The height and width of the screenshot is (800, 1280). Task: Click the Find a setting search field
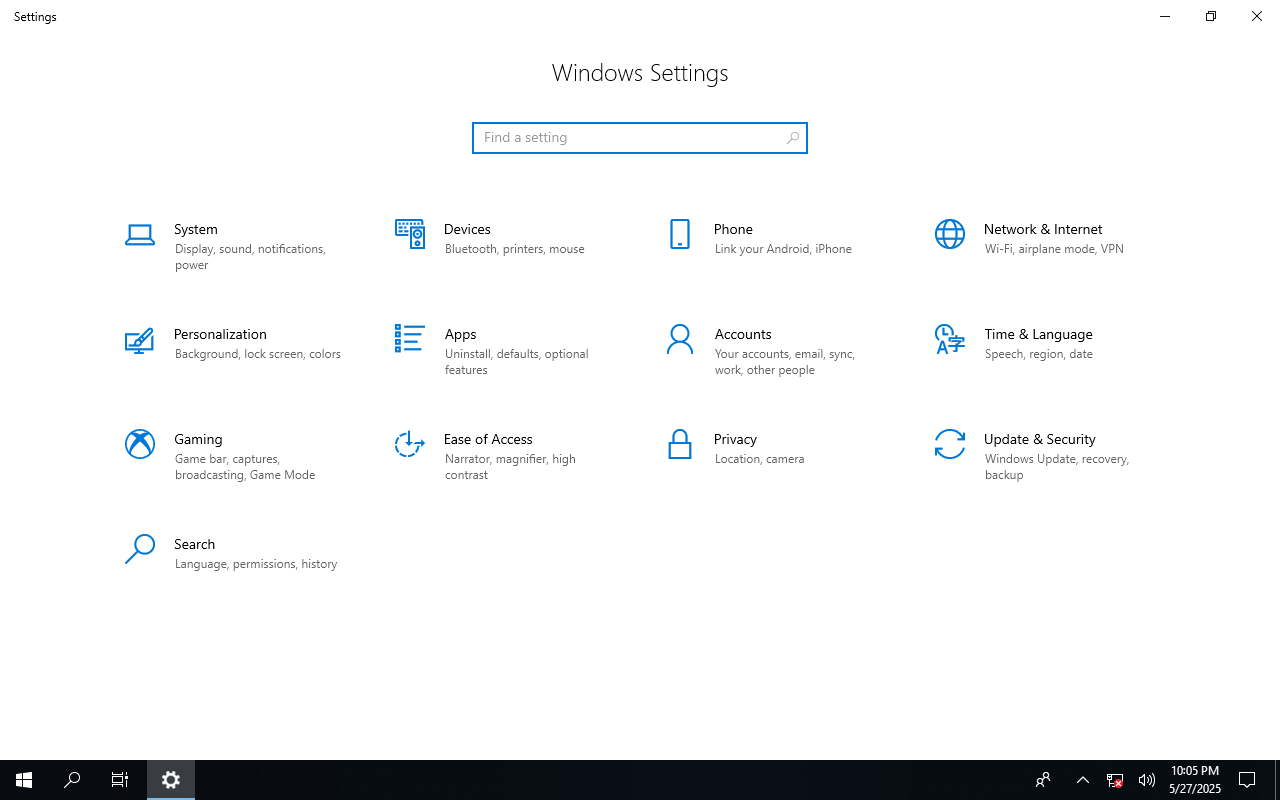click(640, 138)
